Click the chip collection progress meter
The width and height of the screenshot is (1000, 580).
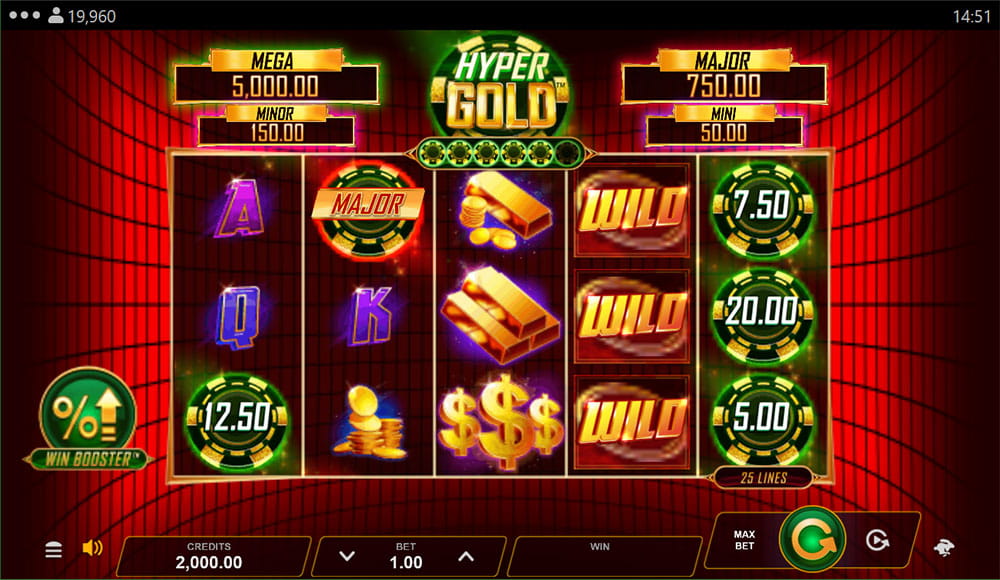(x=500, y=153)
